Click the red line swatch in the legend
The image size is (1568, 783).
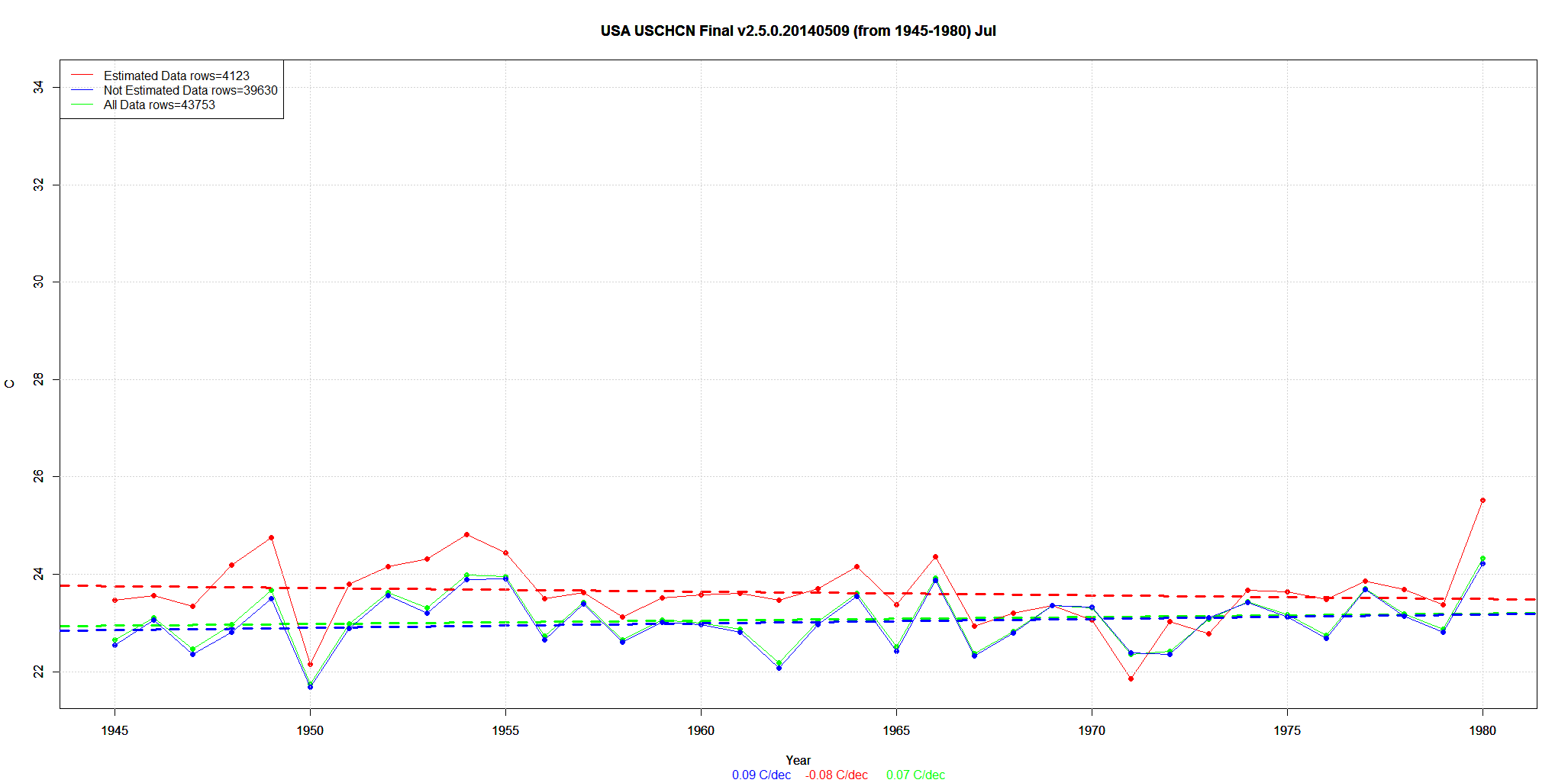(x=82, y=76)
